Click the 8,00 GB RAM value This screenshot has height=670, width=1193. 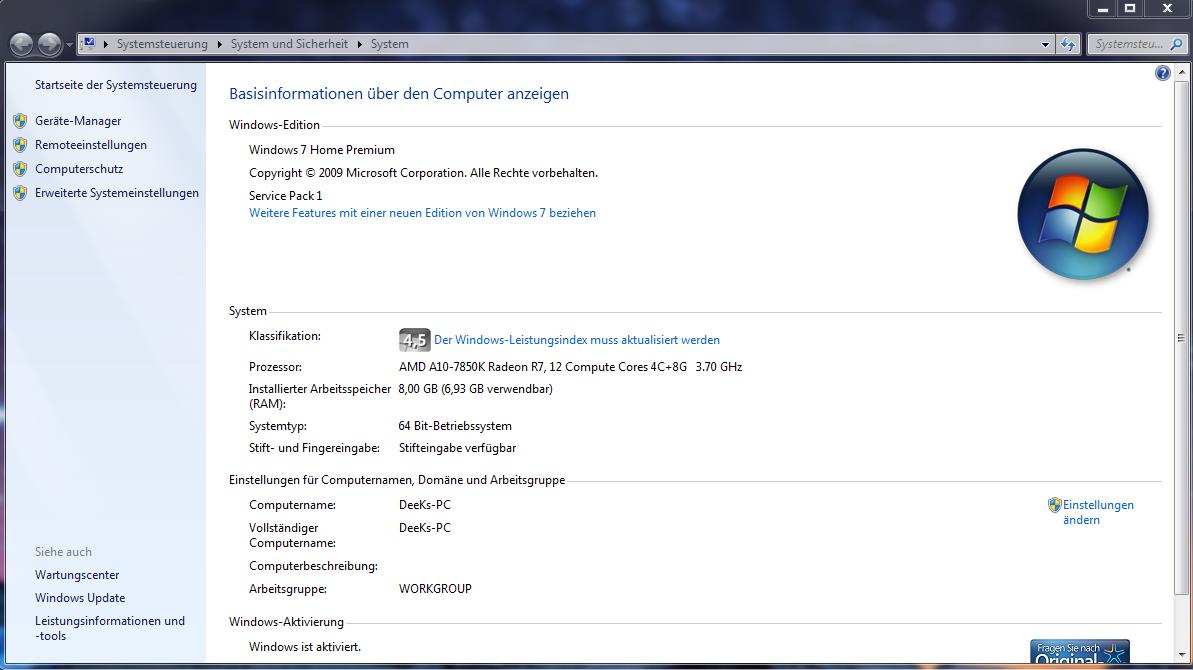pos(476,389)
